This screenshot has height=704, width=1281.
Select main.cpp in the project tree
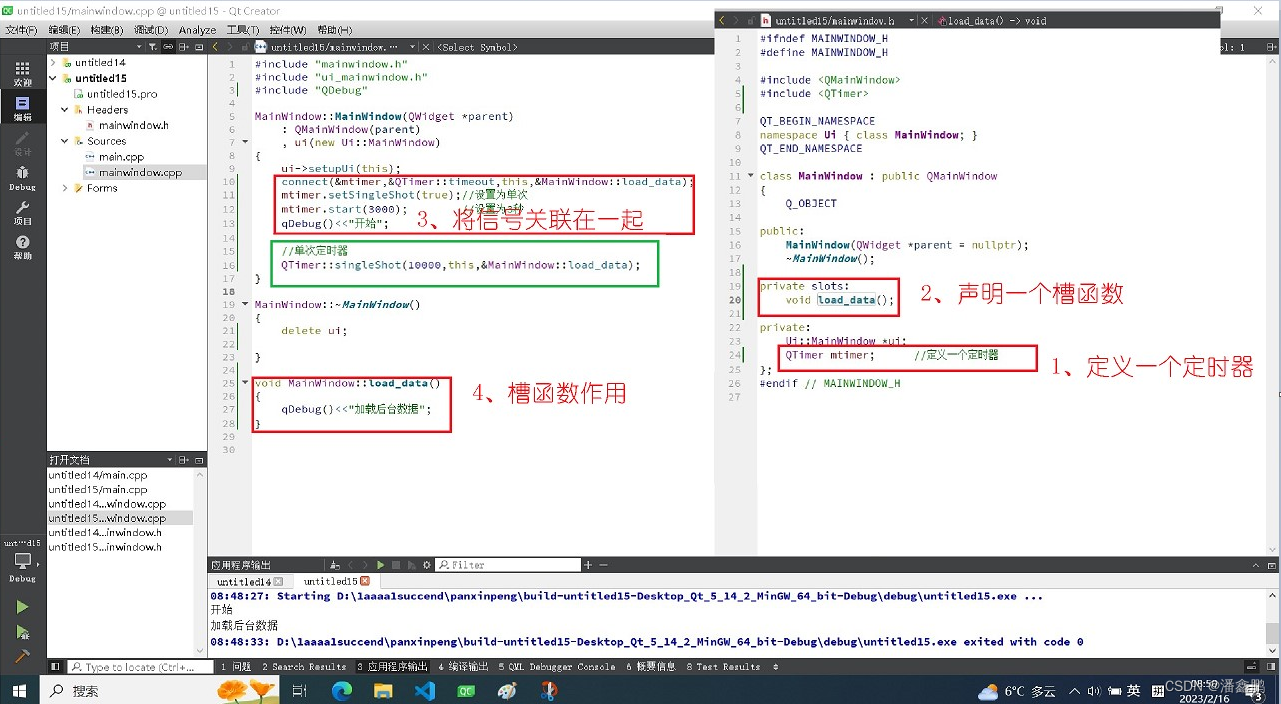click(121, 157)
